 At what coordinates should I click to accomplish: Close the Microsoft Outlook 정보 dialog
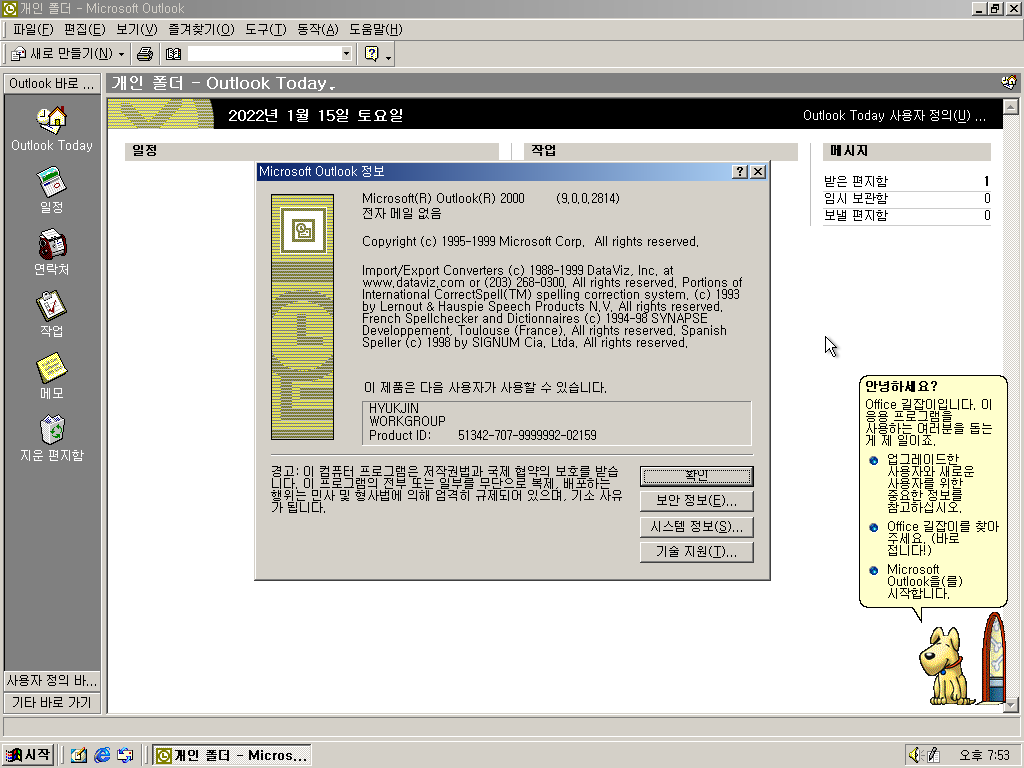(758, 172)
